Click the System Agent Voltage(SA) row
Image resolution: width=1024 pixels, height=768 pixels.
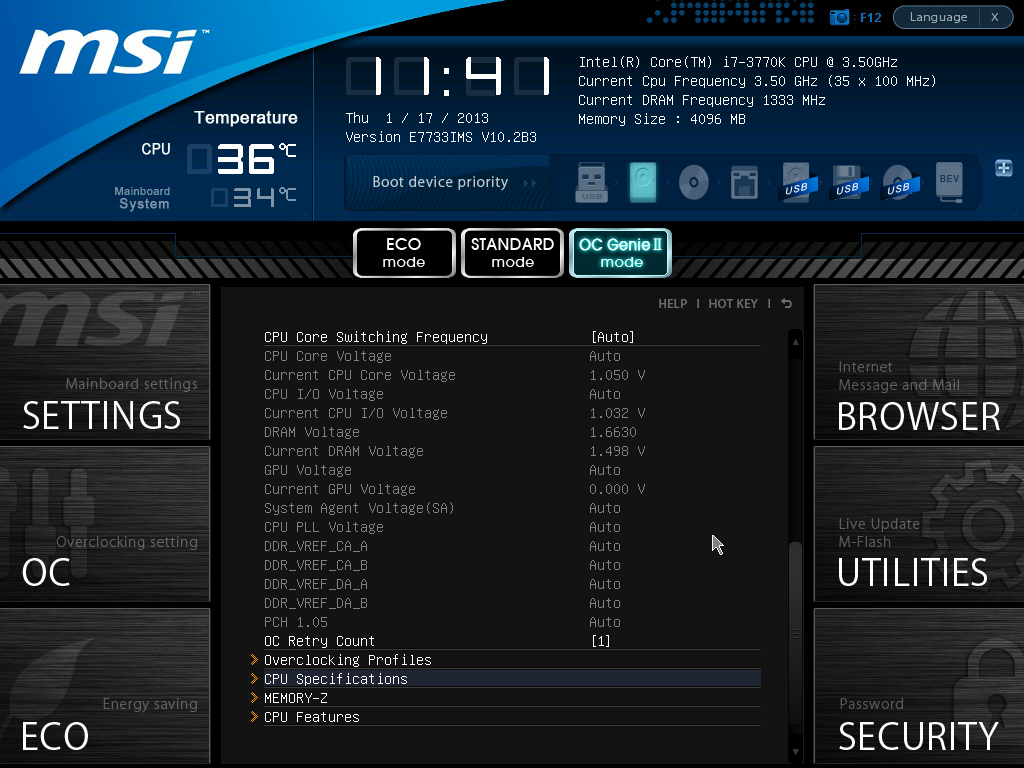click(x=512, y=507)
